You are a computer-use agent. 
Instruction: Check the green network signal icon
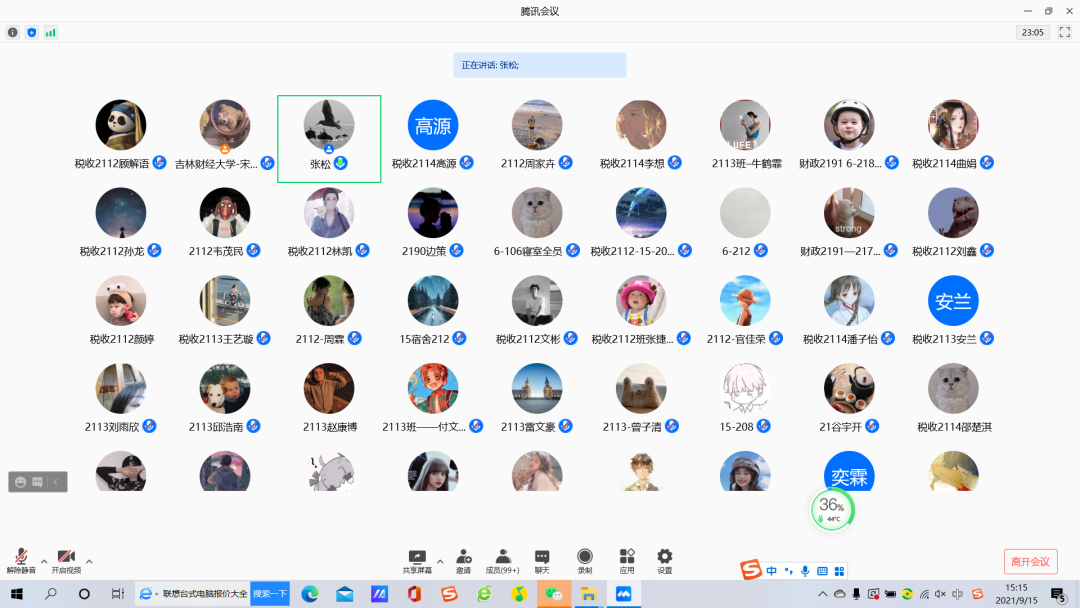tap(50, 32)
